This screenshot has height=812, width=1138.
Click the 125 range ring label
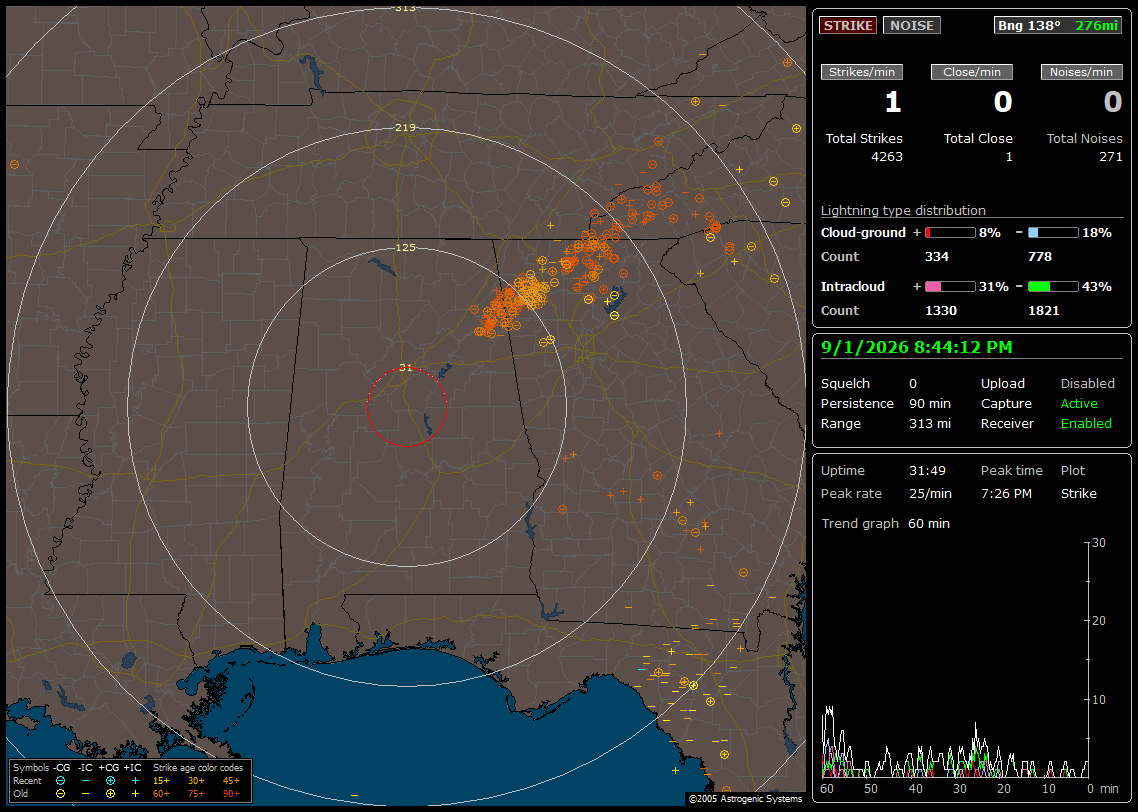pyautogui.click(x=405, y=247)
